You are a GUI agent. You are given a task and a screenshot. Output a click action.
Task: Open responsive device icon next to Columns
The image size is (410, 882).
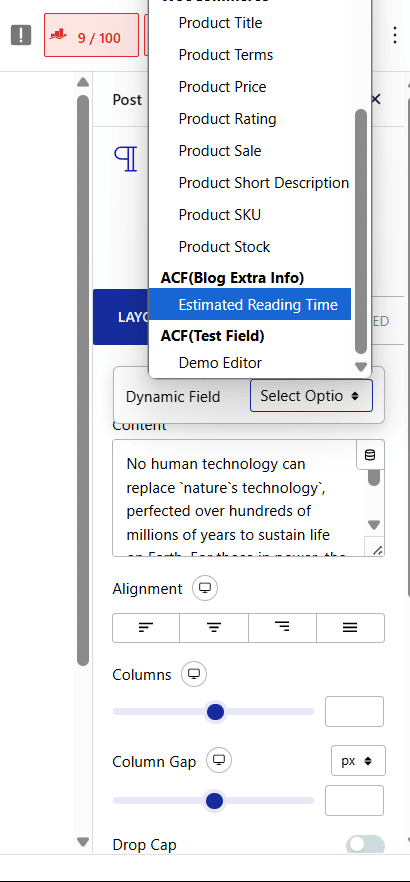pos(194,674)
